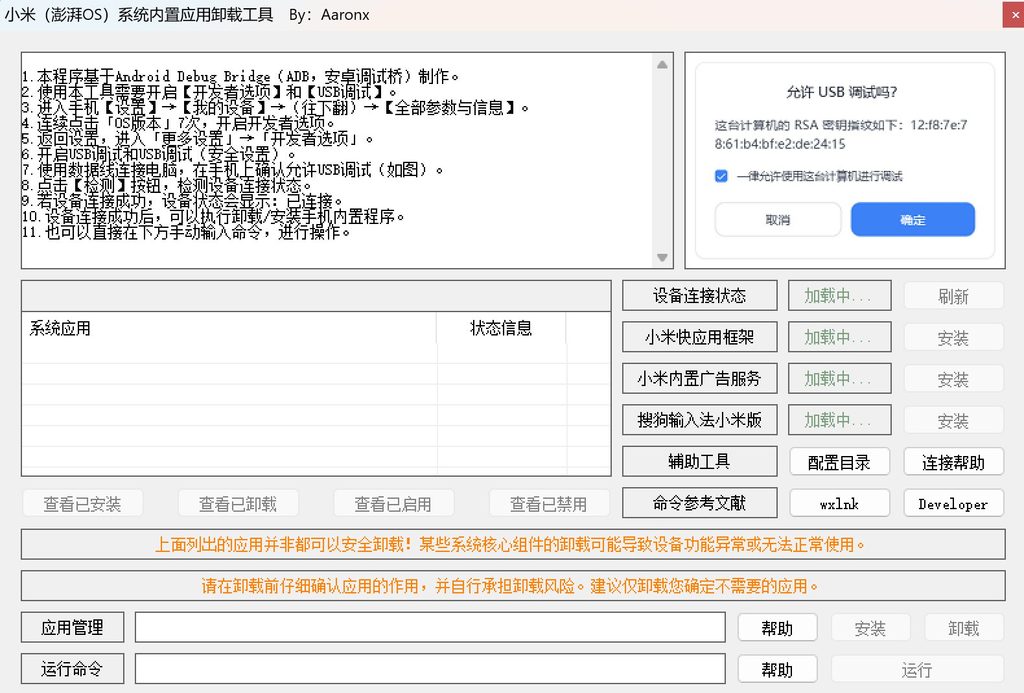
Task: Select 小米内置广告服务 button
Action: pos(699,378)
